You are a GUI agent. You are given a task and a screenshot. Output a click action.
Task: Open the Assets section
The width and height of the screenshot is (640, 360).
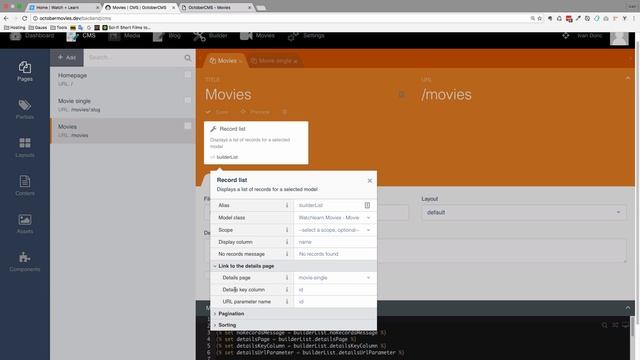(24, 224)
